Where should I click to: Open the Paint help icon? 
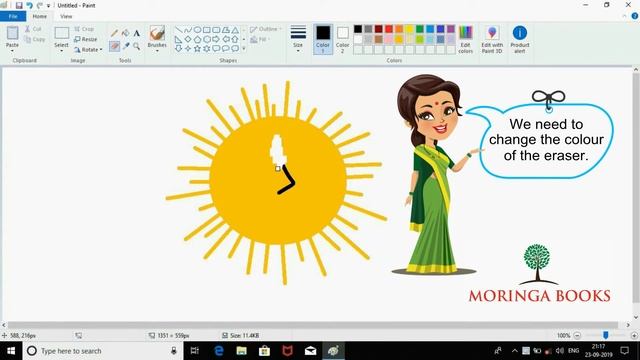(635, 16)
